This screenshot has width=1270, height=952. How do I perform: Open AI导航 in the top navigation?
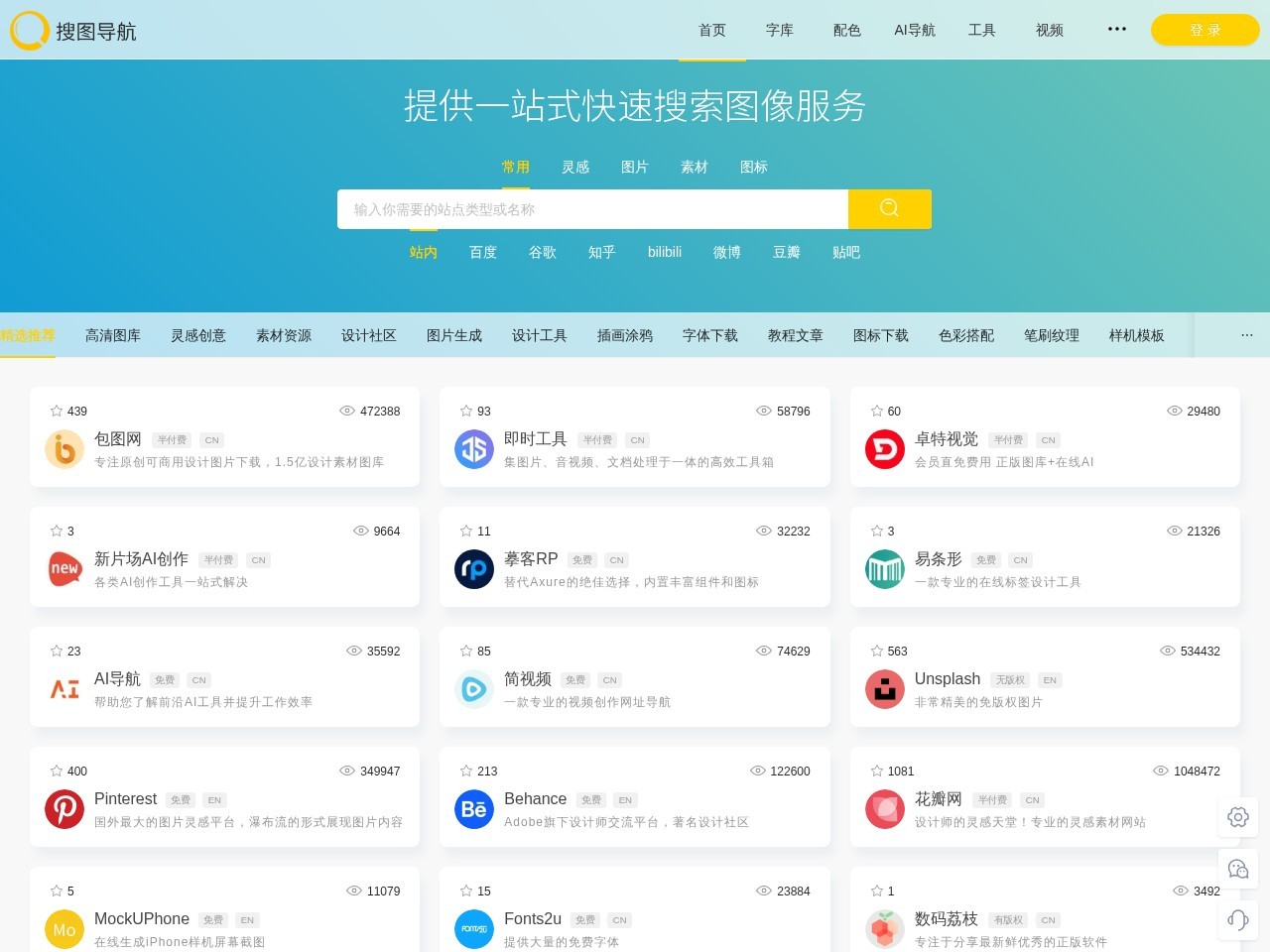point(915,30)
